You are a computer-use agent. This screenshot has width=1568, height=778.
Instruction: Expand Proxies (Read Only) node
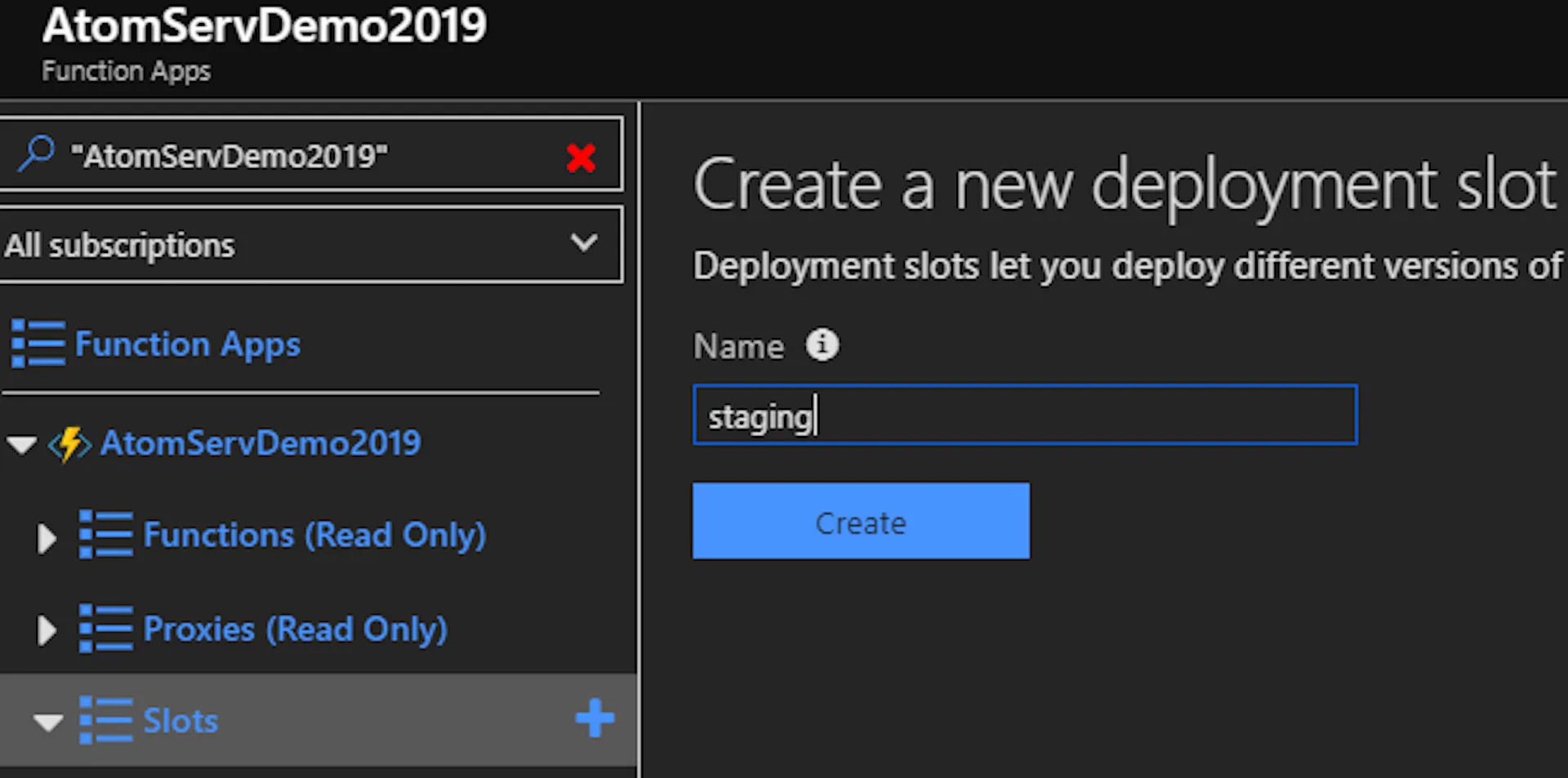(x=47, y=630)
